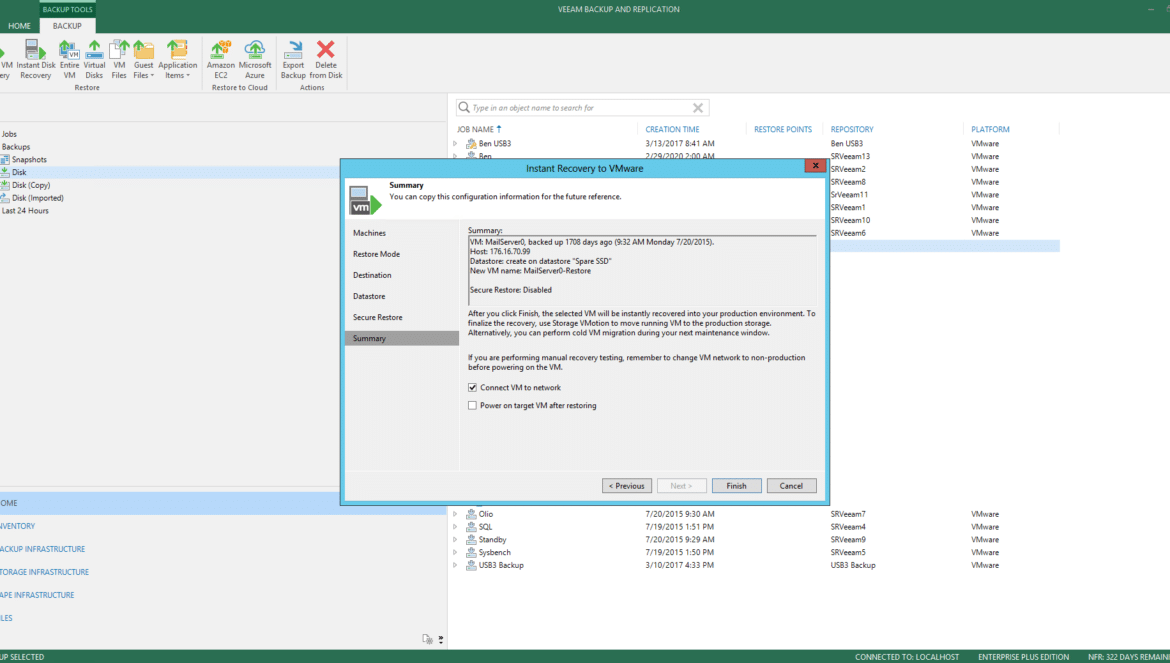Select the Summary wizard step
Screen dimensions: 1170x663
pyautogui.click(x=401, y=338)
